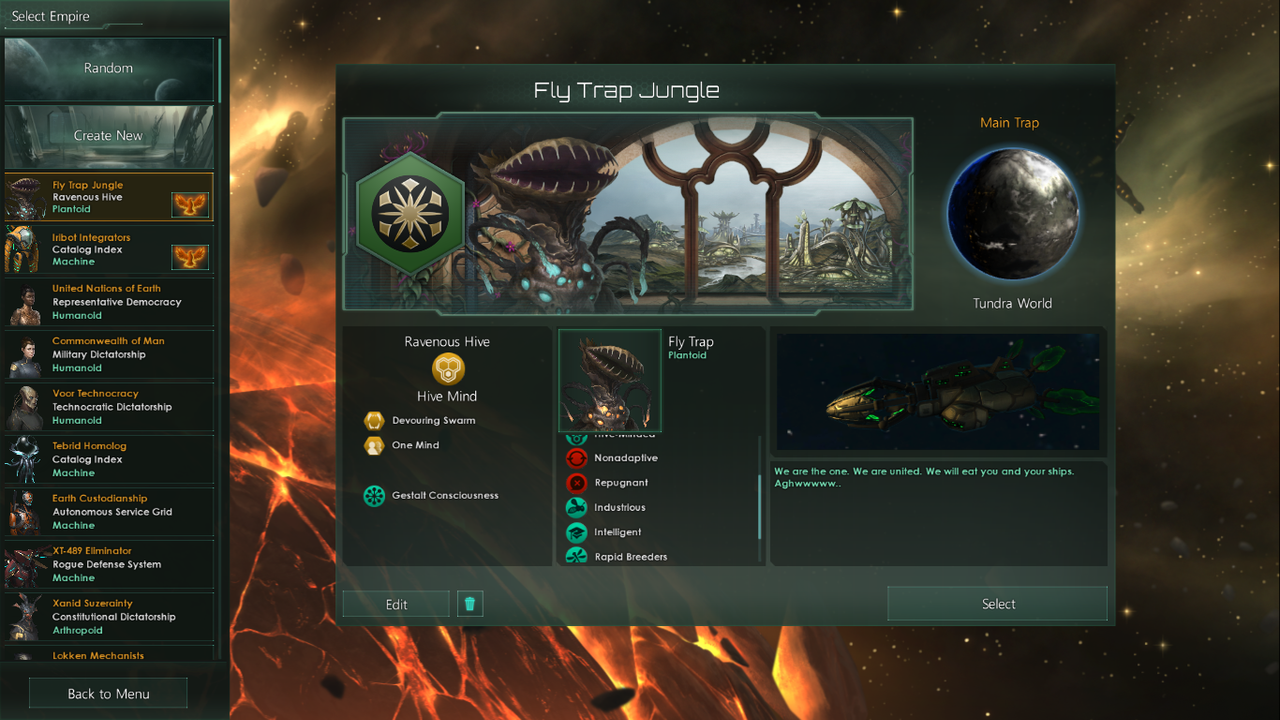Select United Nations of Earth empire
1280x720 pixels.
click(108, 302)
